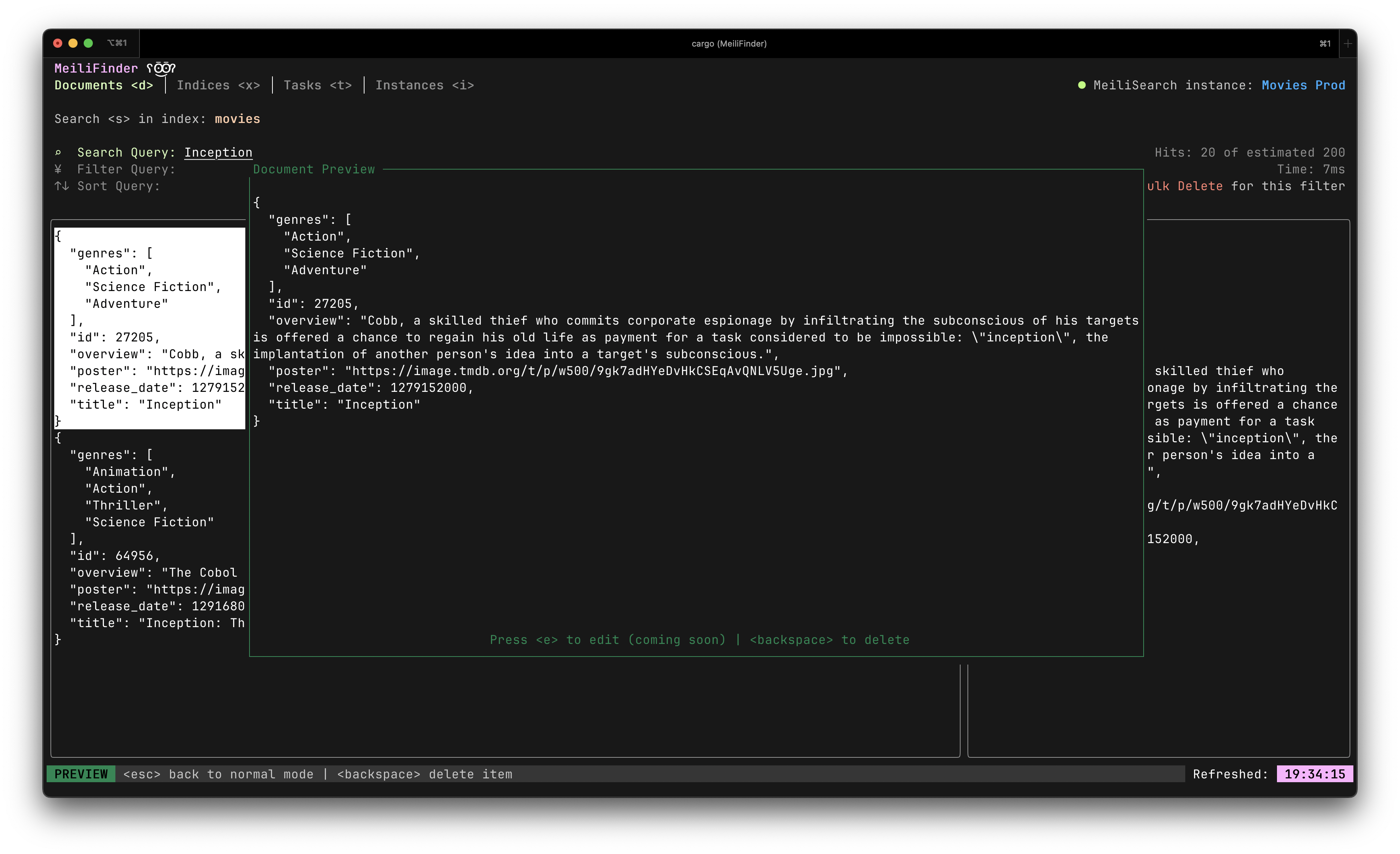Click esc back to normal mode hint
This screenshot has width=1400, height=854.
218,774
